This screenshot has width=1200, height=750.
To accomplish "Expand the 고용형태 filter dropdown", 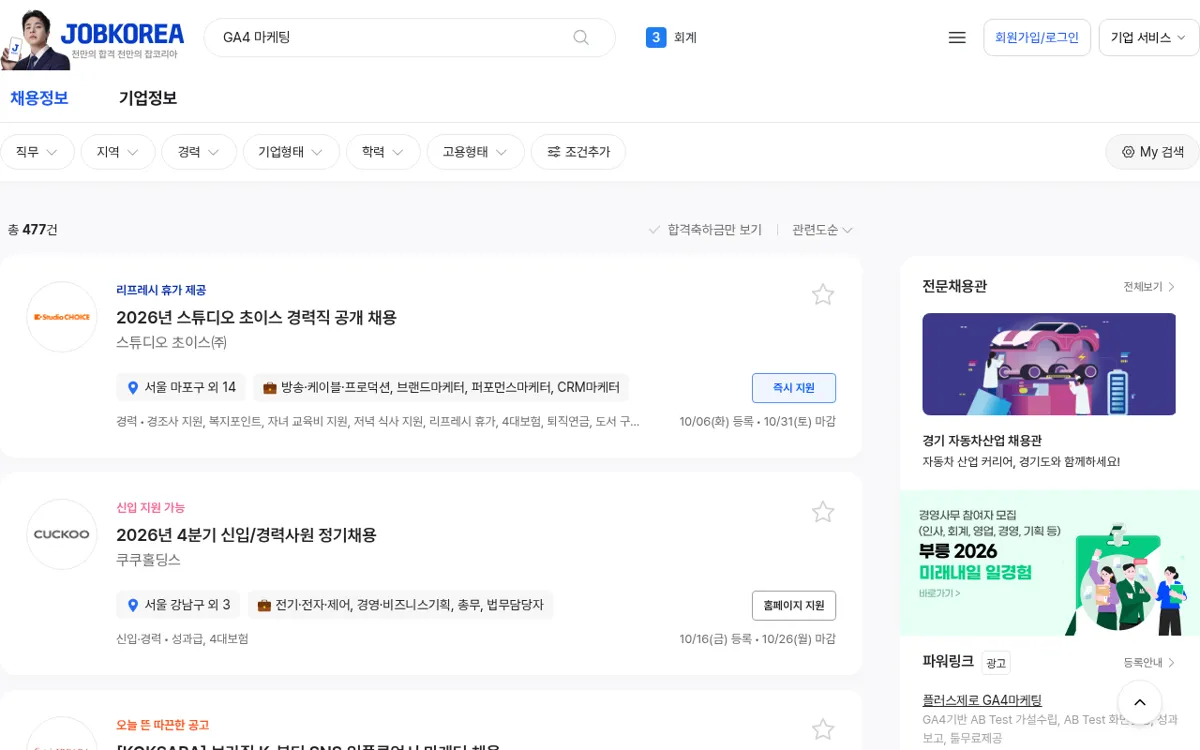I will pyautogui.click(x=475, y=152).
